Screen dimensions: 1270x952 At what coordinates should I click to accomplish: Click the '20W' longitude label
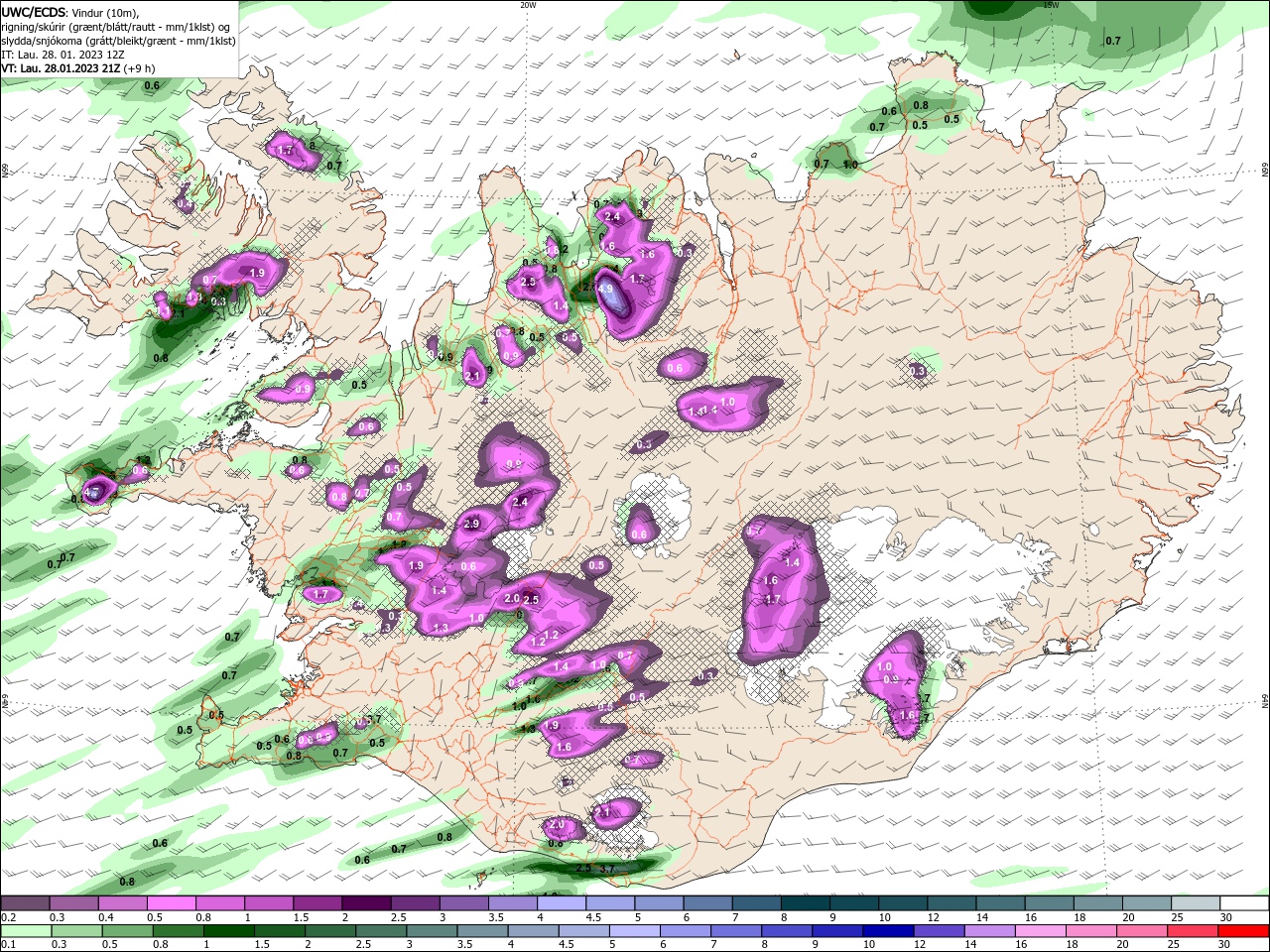(x=528, y=5)
